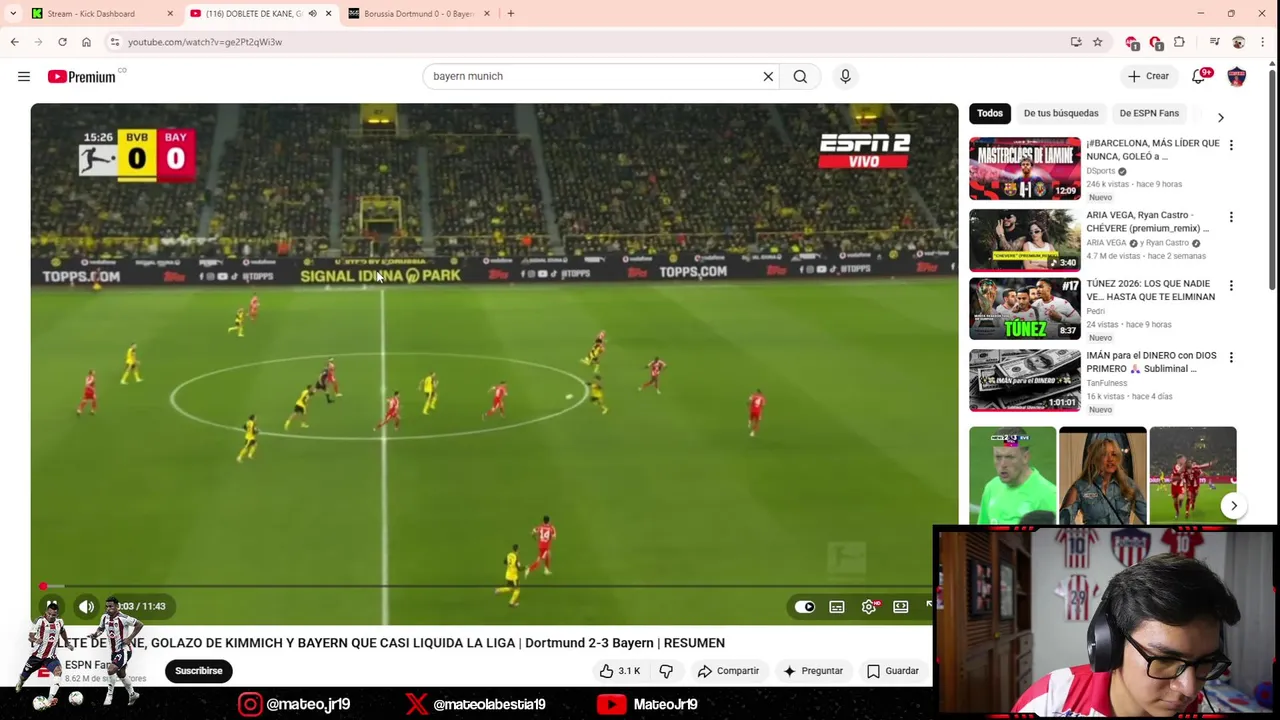
Task: Open YouTube account avatar menu
Action: click(x=1237, y=76)
